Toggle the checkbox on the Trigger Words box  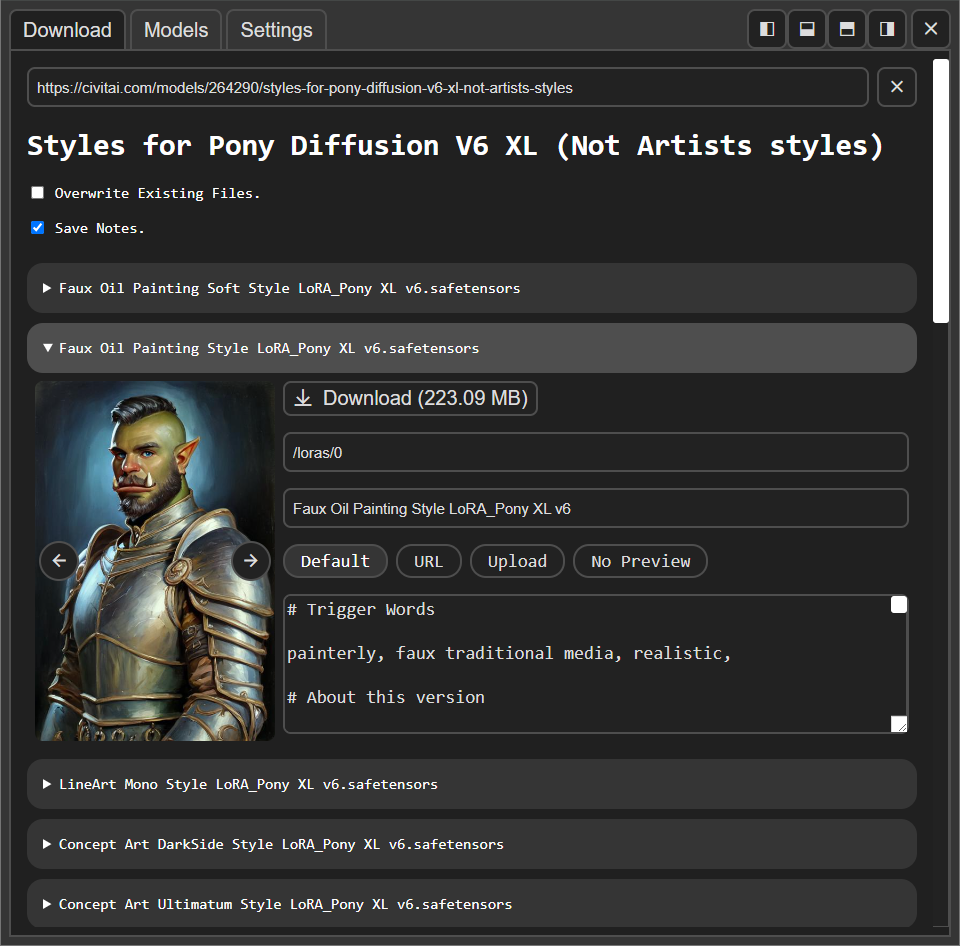click(898, 604)
